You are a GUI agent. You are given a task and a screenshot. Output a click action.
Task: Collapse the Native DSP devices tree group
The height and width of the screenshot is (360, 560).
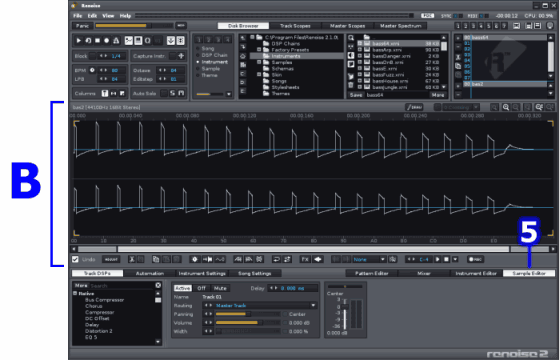[x=75, y=294]
